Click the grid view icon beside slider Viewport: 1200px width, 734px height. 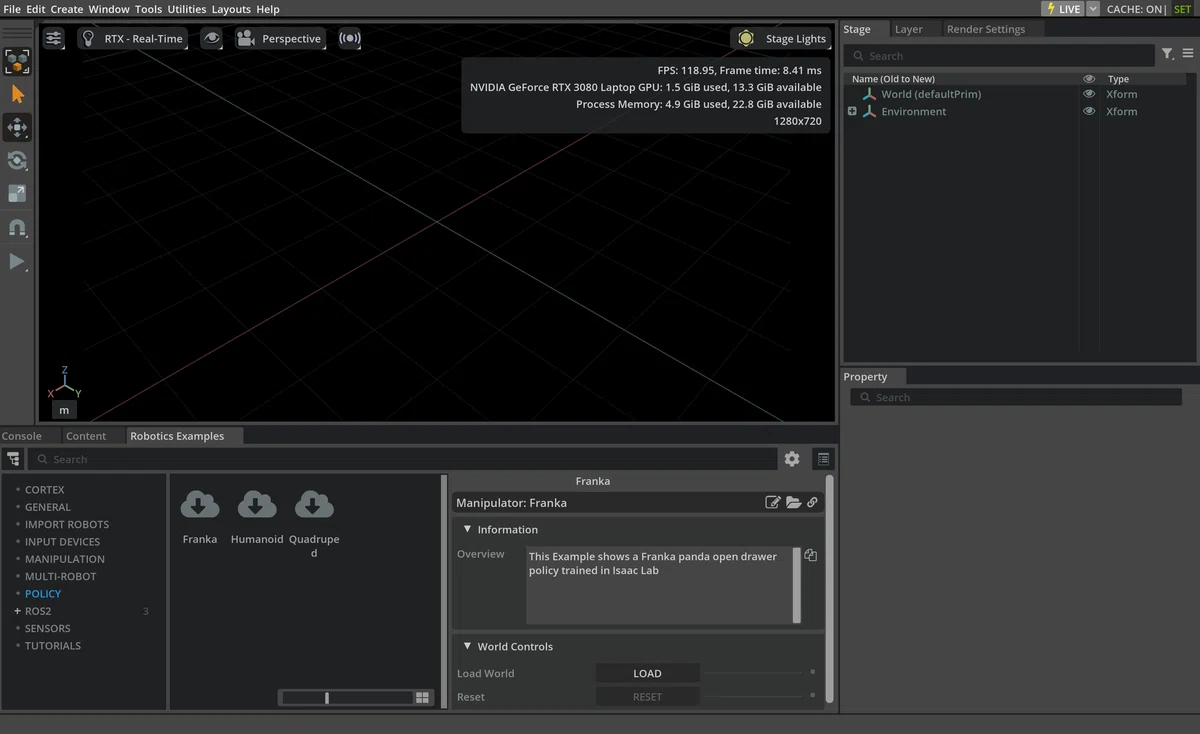click(423, 698)
